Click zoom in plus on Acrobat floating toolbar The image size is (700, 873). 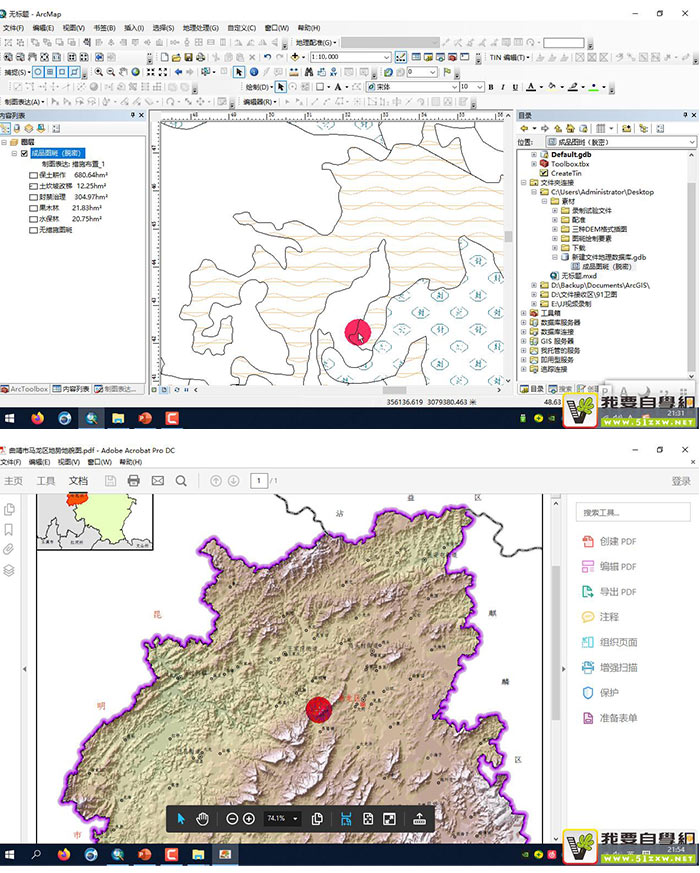249,818
